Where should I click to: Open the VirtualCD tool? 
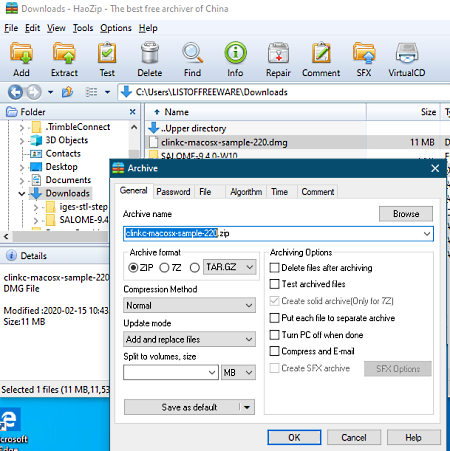tap(407, 53)
